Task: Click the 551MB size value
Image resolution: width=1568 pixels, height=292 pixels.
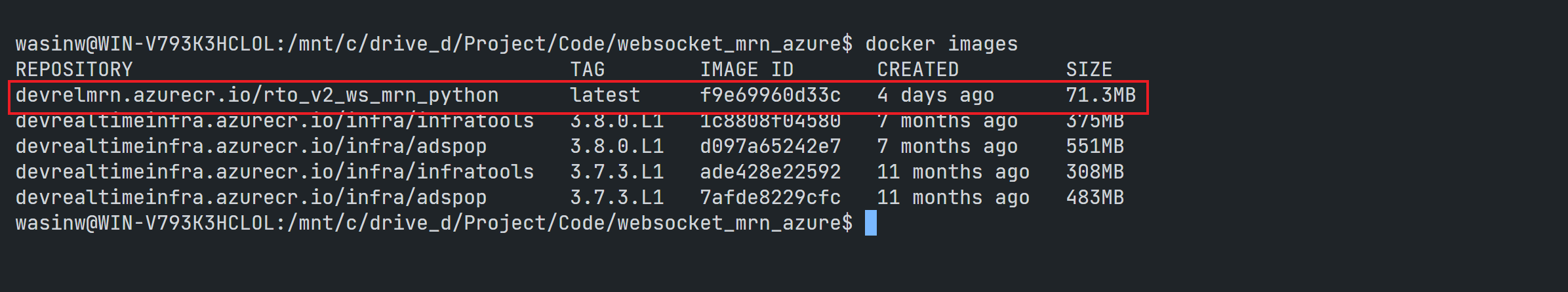Action: tap(1095, 146)
